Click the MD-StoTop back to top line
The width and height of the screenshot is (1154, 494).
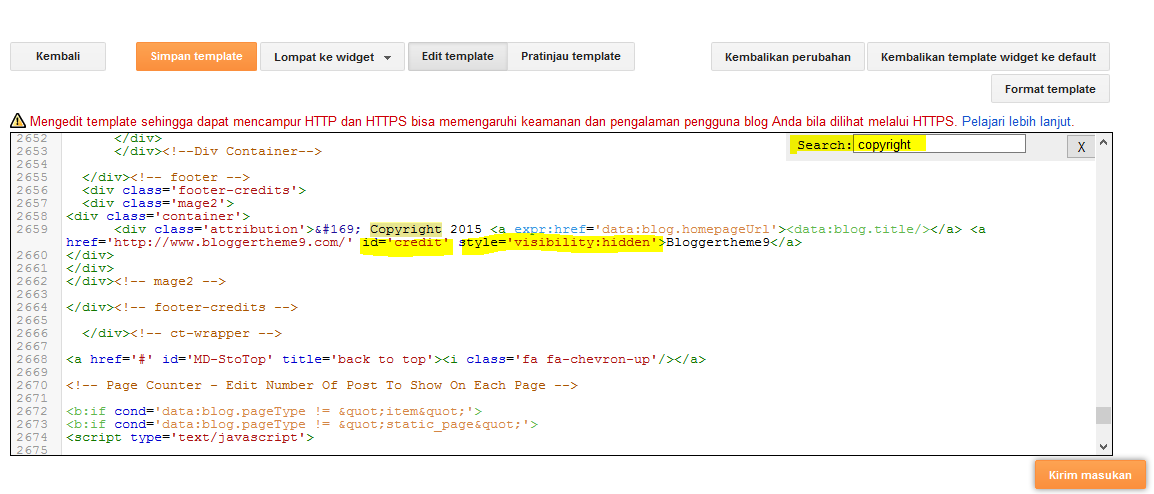(x=386, y=359)
